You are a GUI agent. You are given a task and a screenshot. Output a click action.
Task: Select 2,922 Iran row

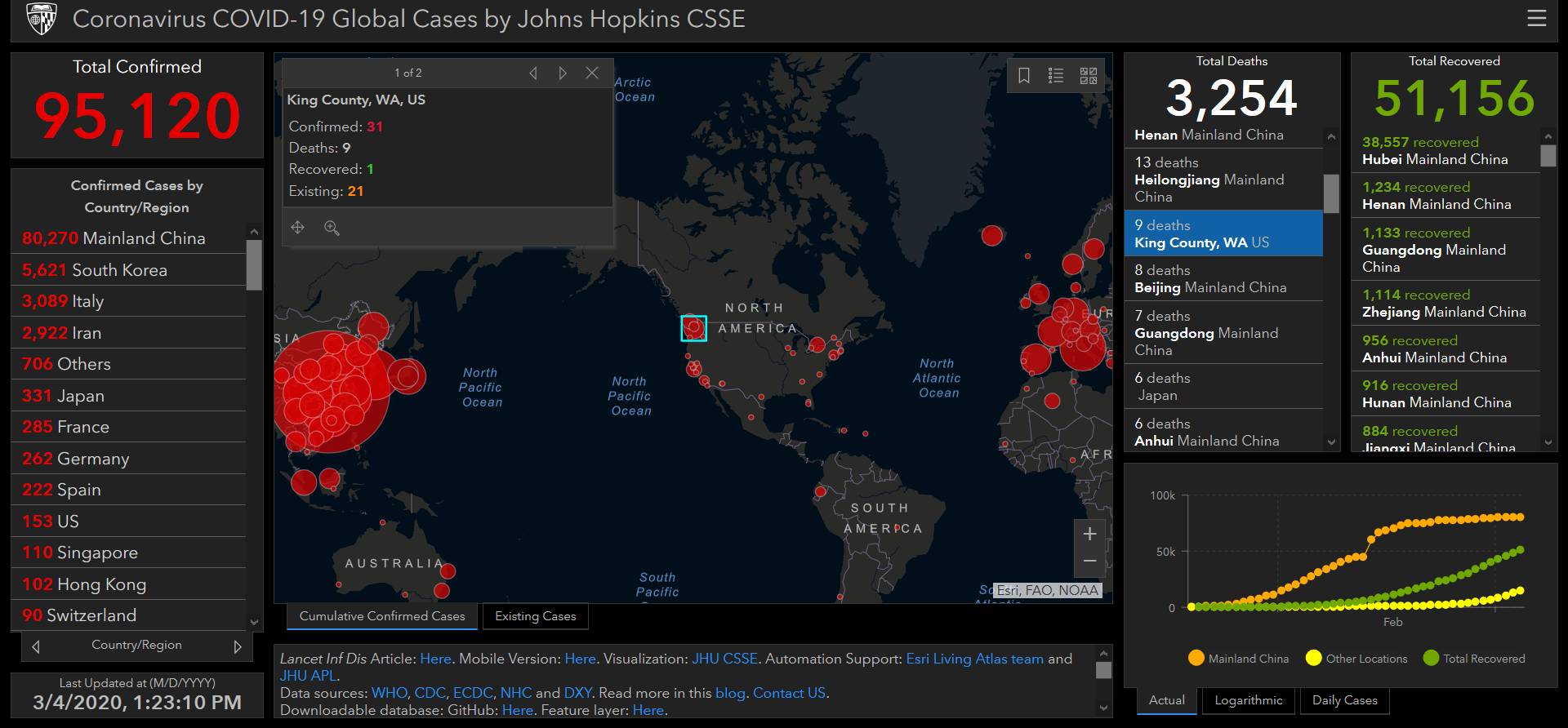point(129,333)
